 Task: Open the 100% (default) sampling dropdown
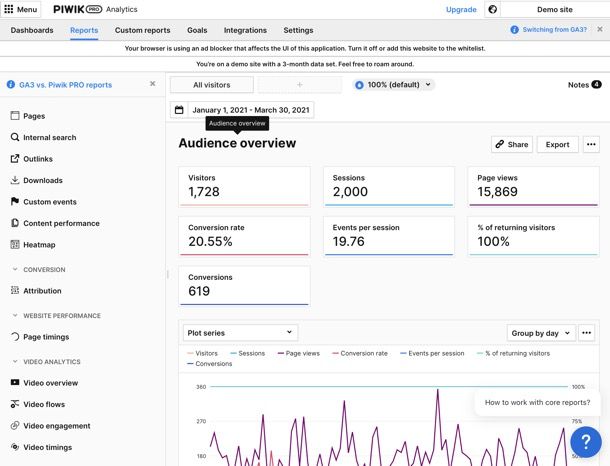pyautogui.click(x=394, y=84)
